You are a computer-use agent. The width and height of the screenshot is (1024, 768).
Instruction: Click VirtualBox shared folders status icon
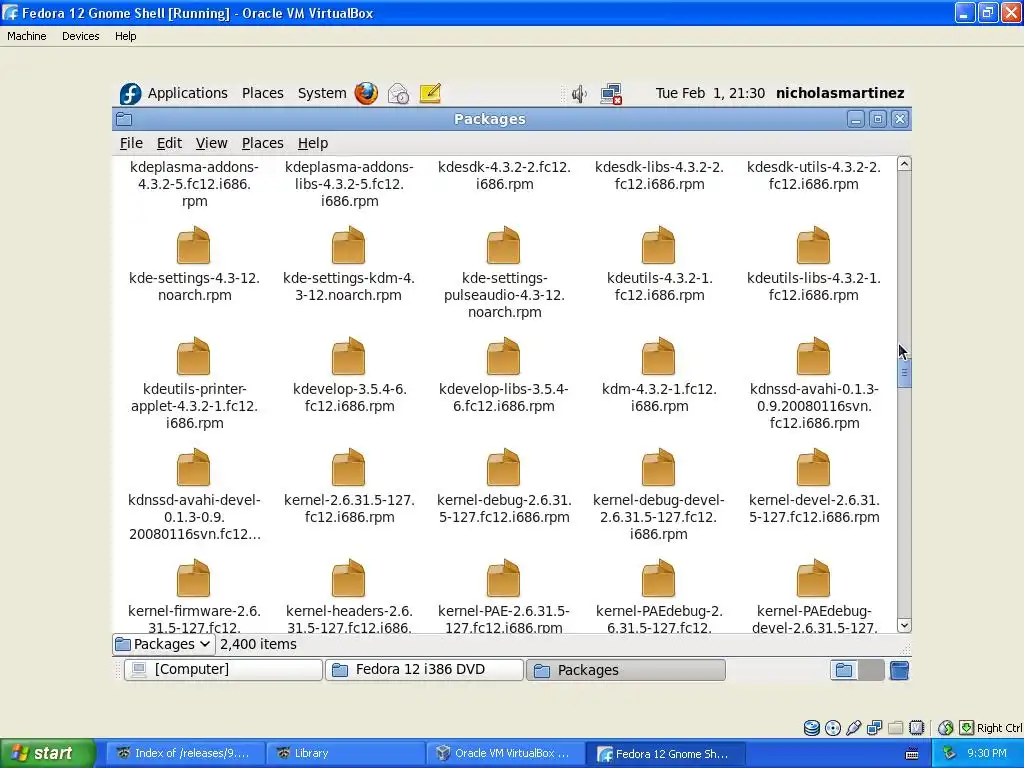(896, 728)
